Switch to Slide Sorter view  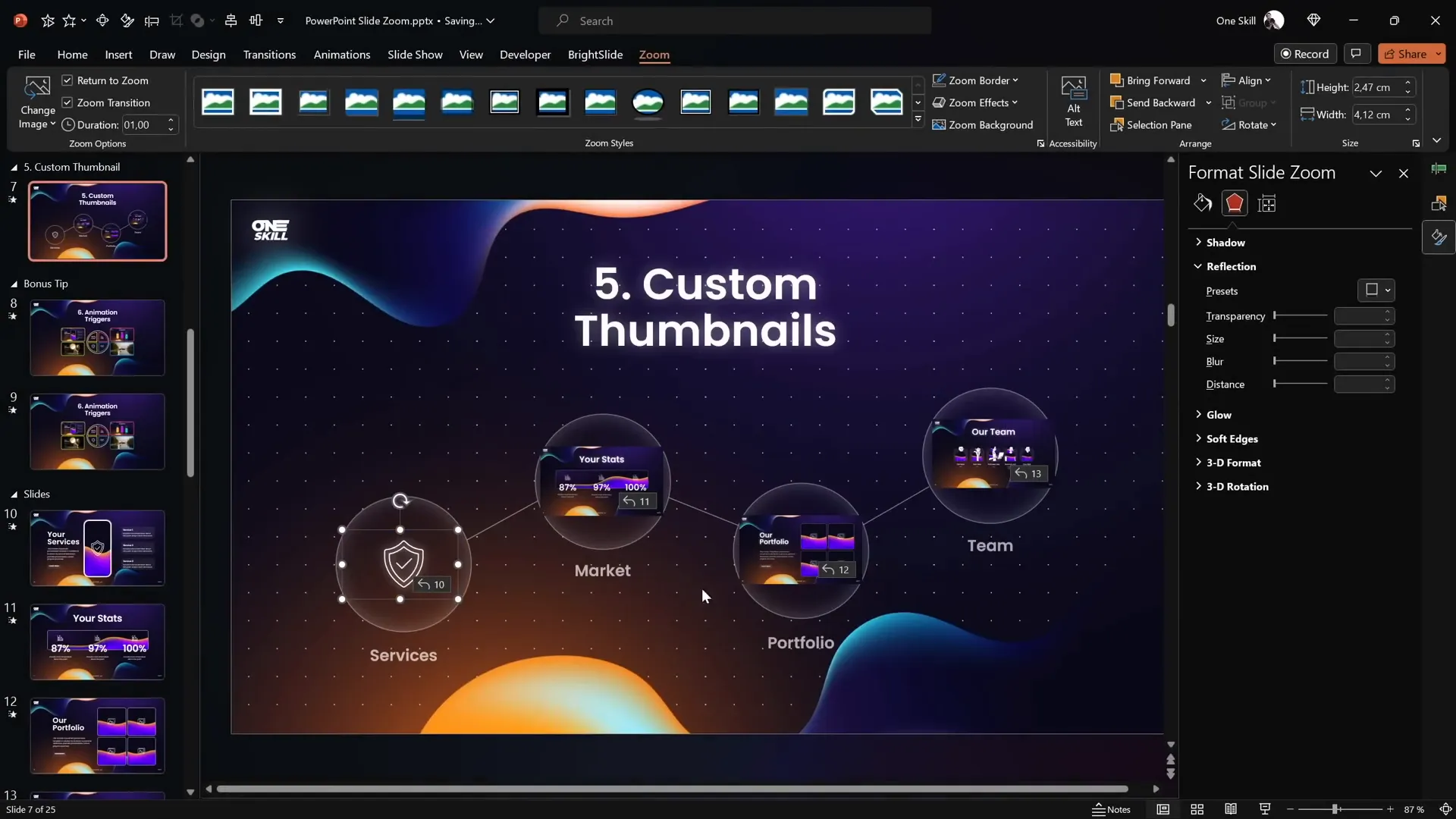pyautogui.click(x=1197, y=809)
